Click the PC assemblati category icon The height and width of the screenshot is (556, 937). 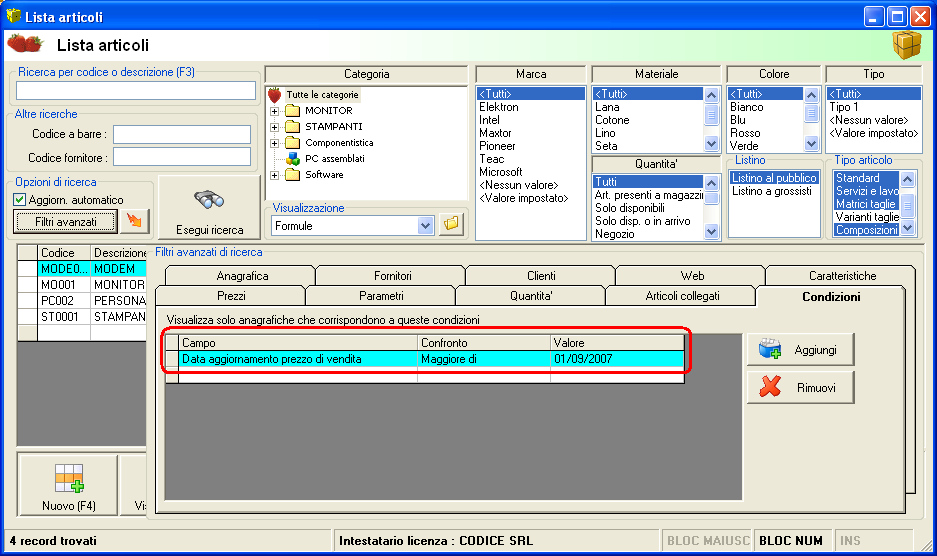(293, 158)
